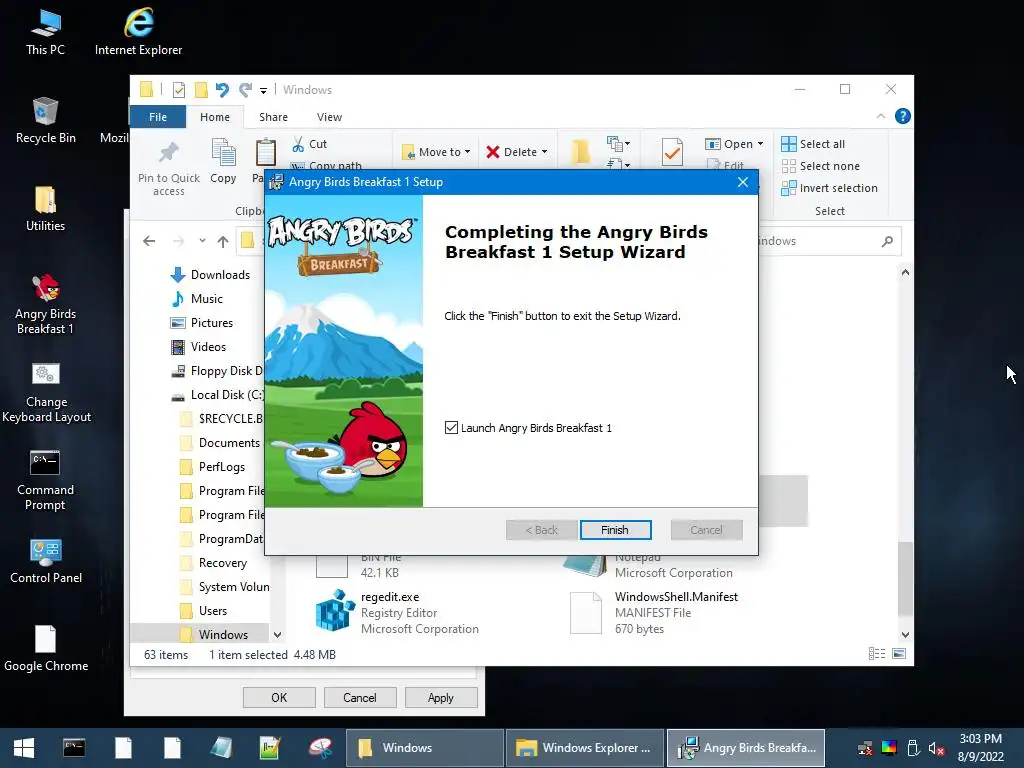Screen dimensions: 1024x768
Task: Open Internet Explorer desktop icon
Action: (138, 33)
